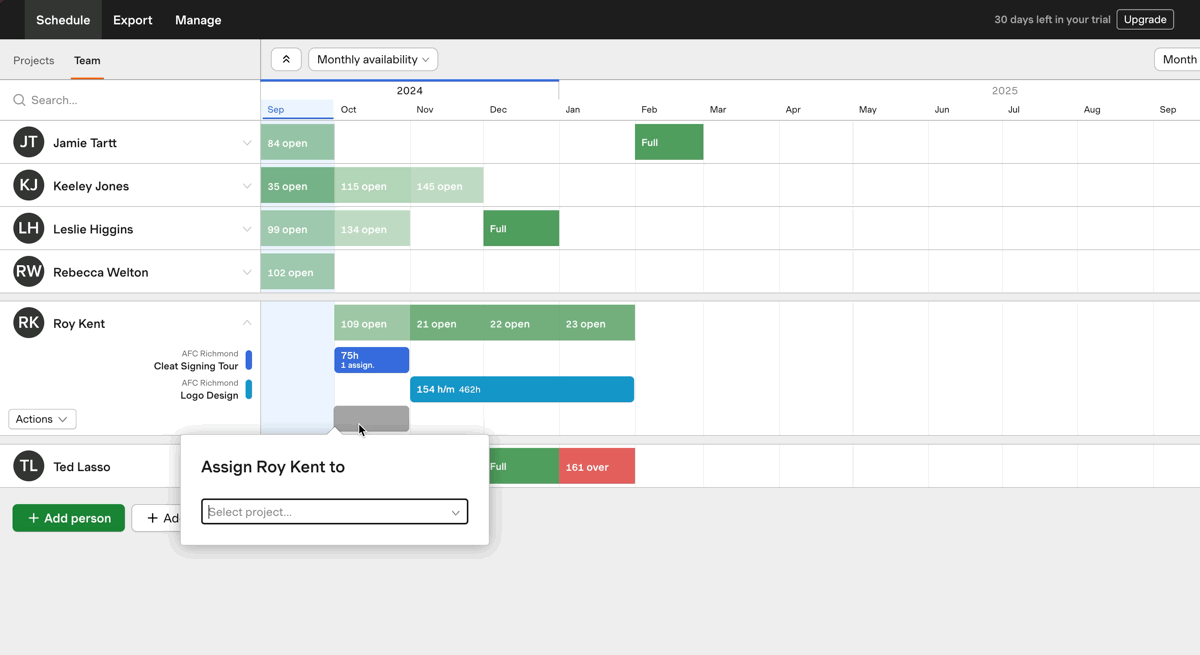Viewport: 1200px width, 655px height.
Task: Select the 154 h/m Logo Design assignment bar
Action: pyautogui.click(x=522, y=389)
